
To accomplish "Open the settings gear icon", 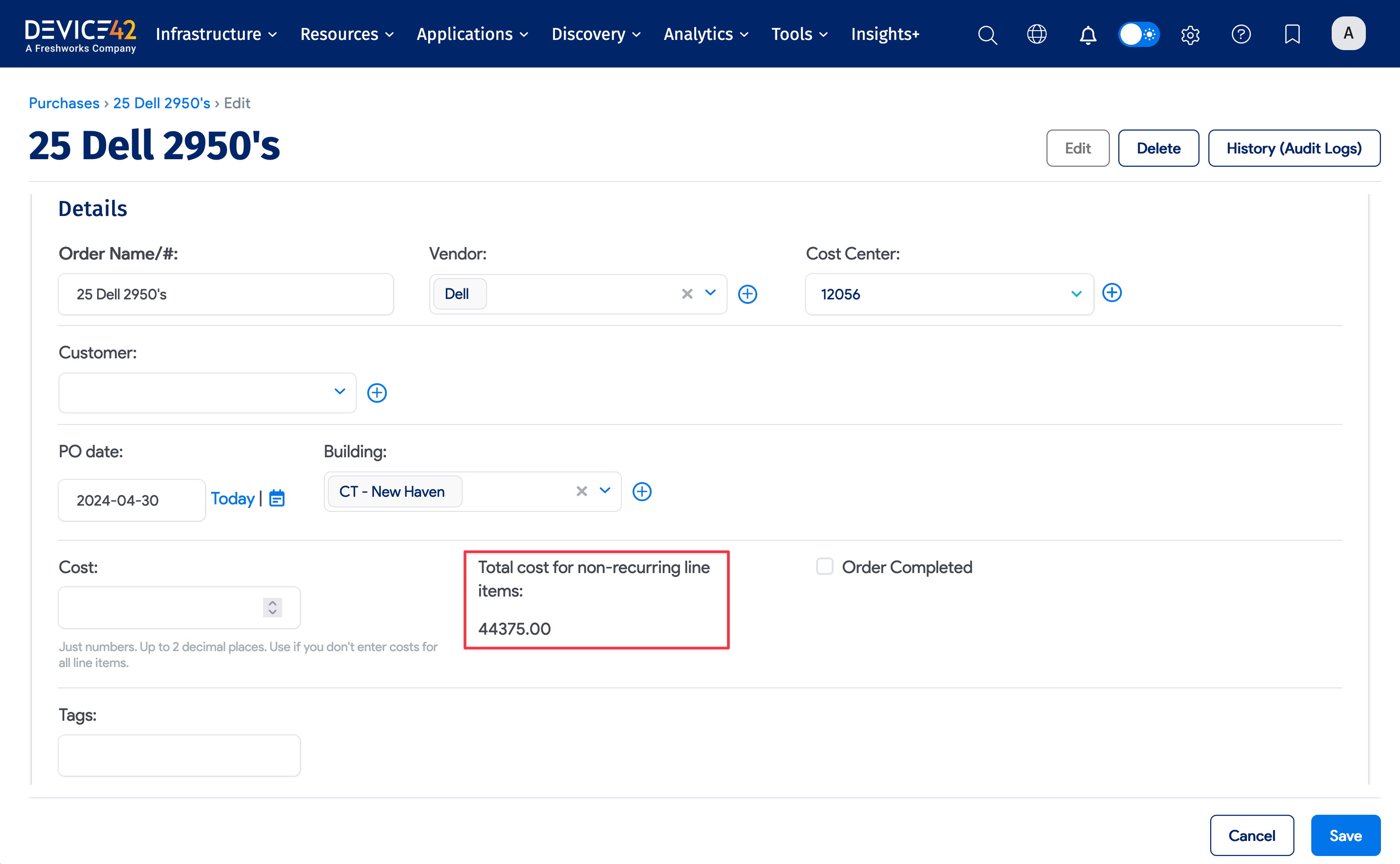I will tap(1190, 35).
